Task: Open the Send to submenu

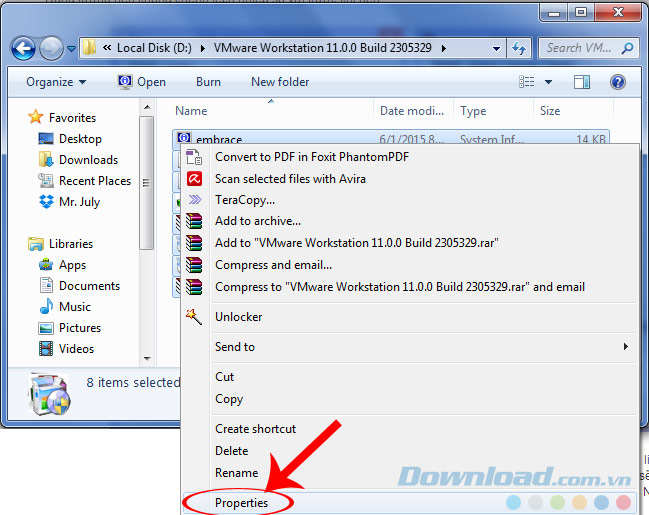Action: tap(410, 347)
